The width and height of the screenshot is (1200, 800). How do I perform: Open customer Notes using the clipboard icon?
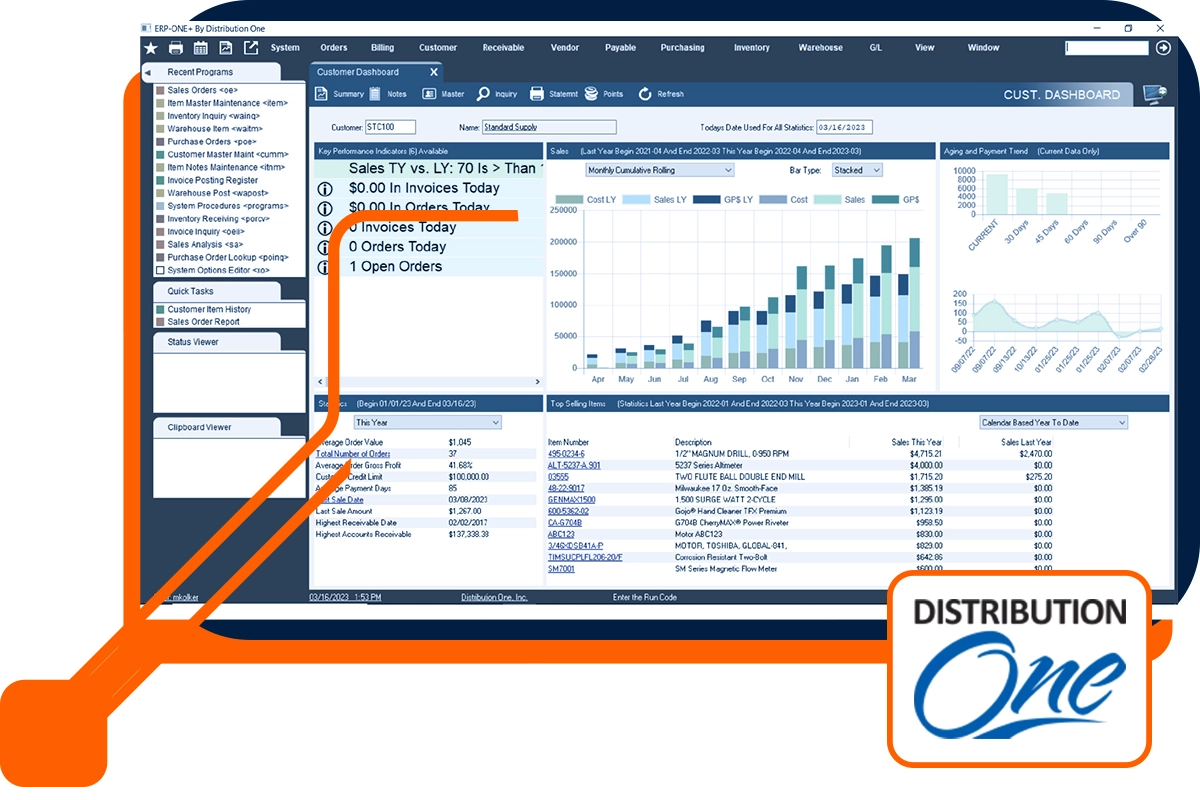[374, 93]
